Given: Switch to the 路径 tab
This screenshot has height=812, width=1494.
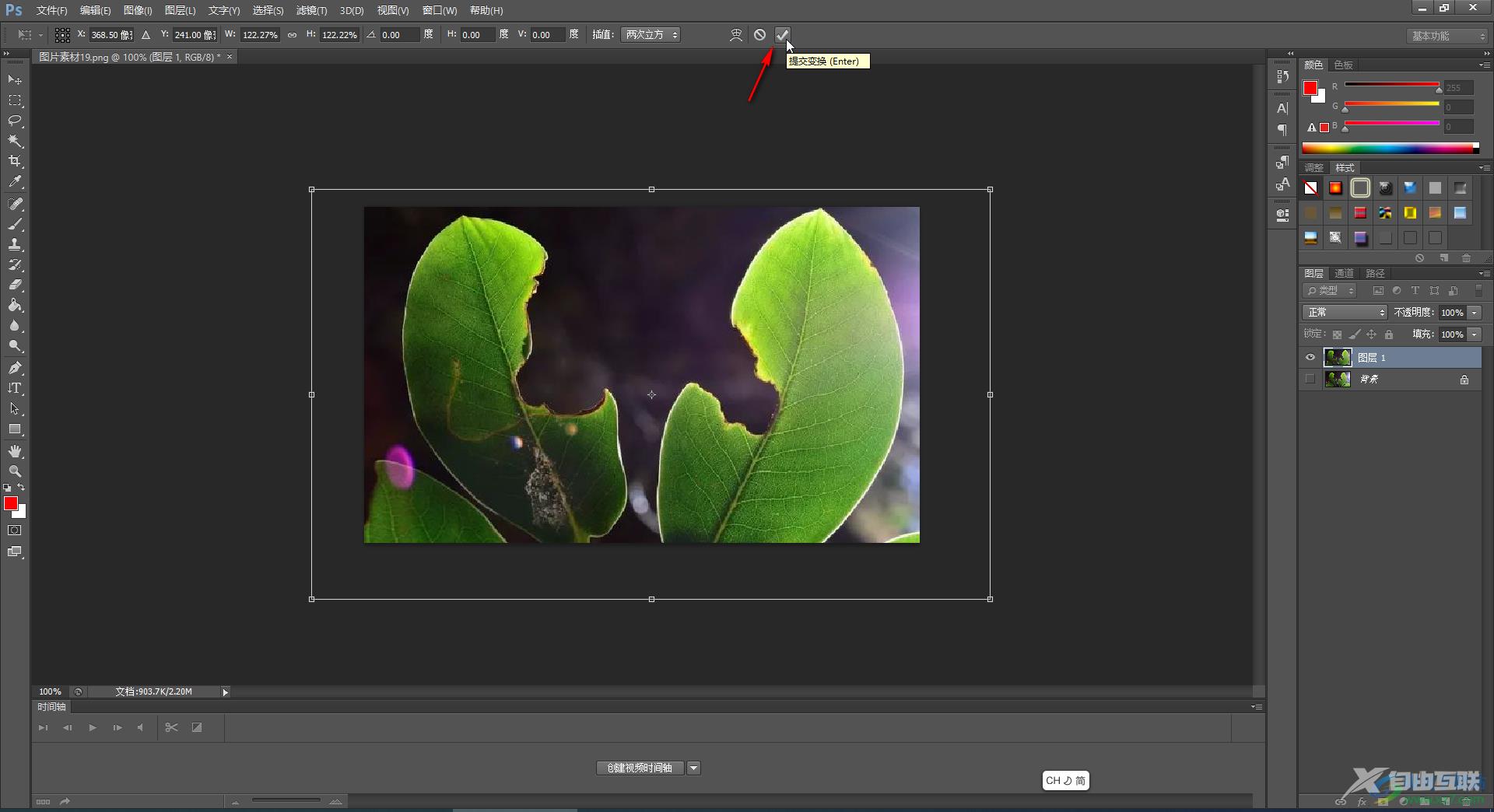Looking at the screenshot, I should [1375, 273].
